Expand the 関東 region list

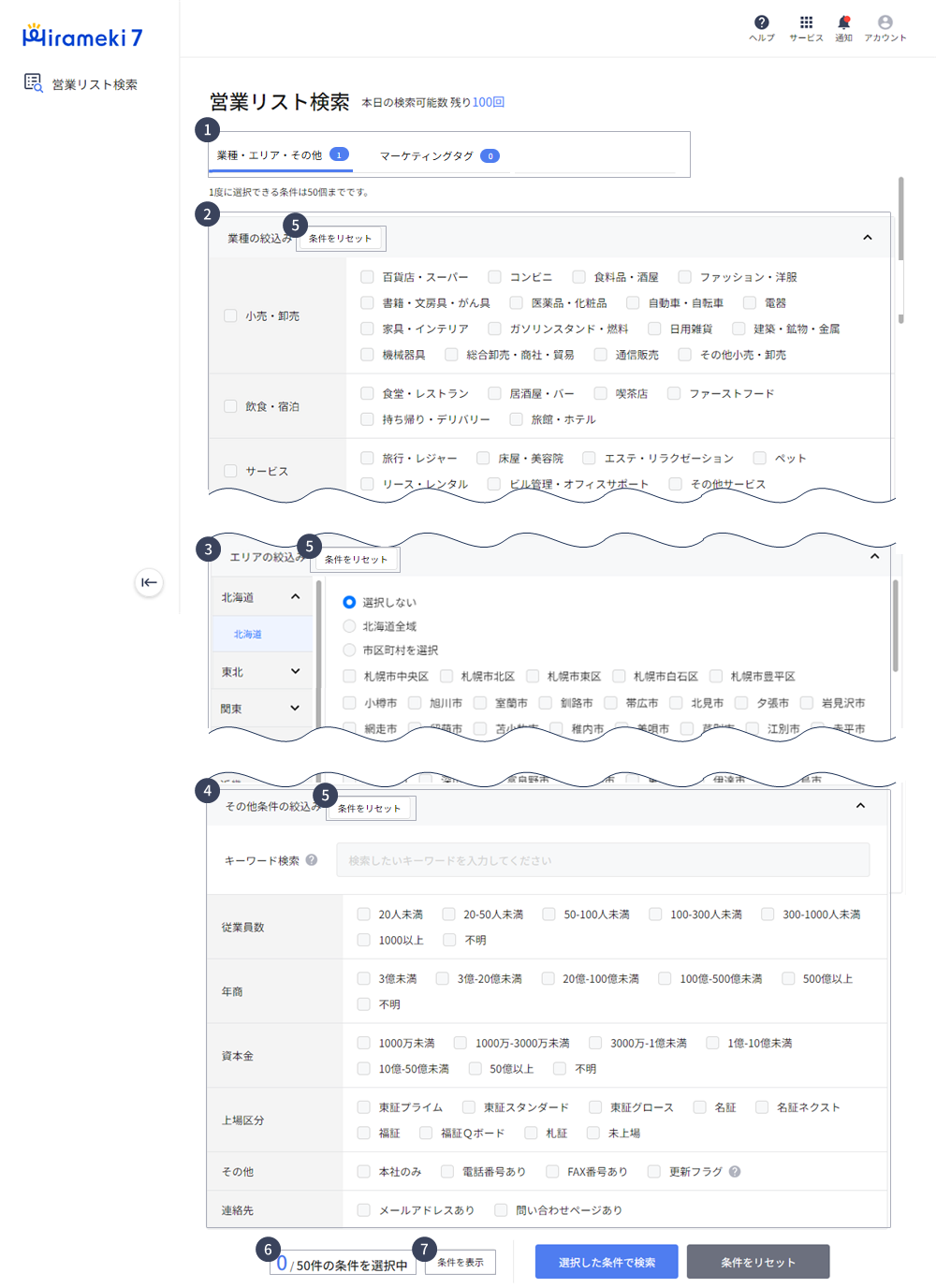click(x=295, y=709)
